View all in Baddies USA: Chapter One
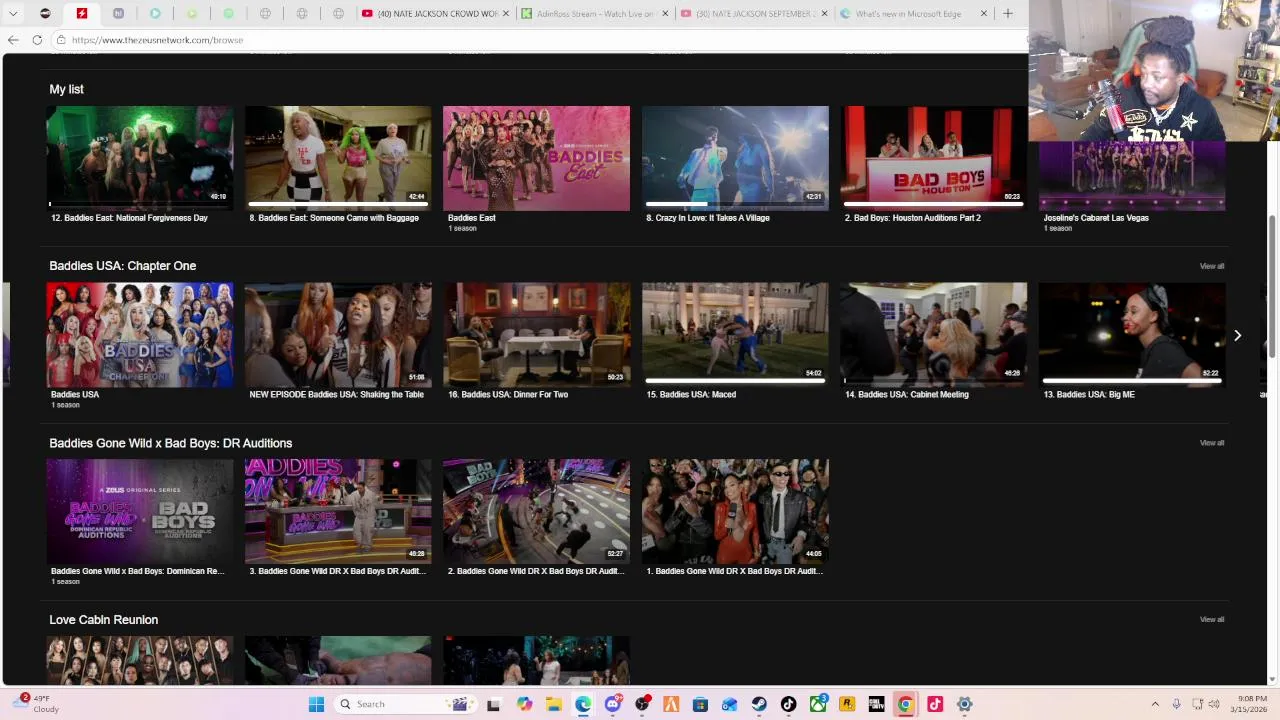 (1211, 266)
